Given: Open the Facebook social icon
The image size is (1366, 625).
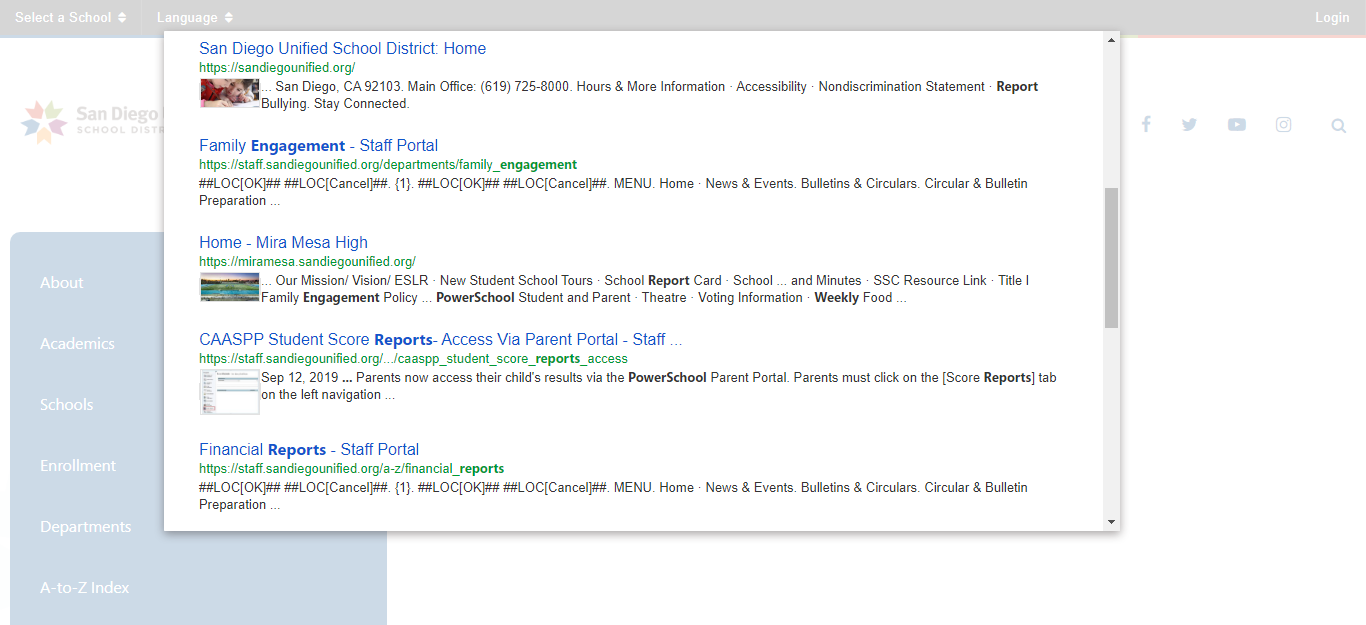Looking at the screenshot, I should [x=1146, y=124].
